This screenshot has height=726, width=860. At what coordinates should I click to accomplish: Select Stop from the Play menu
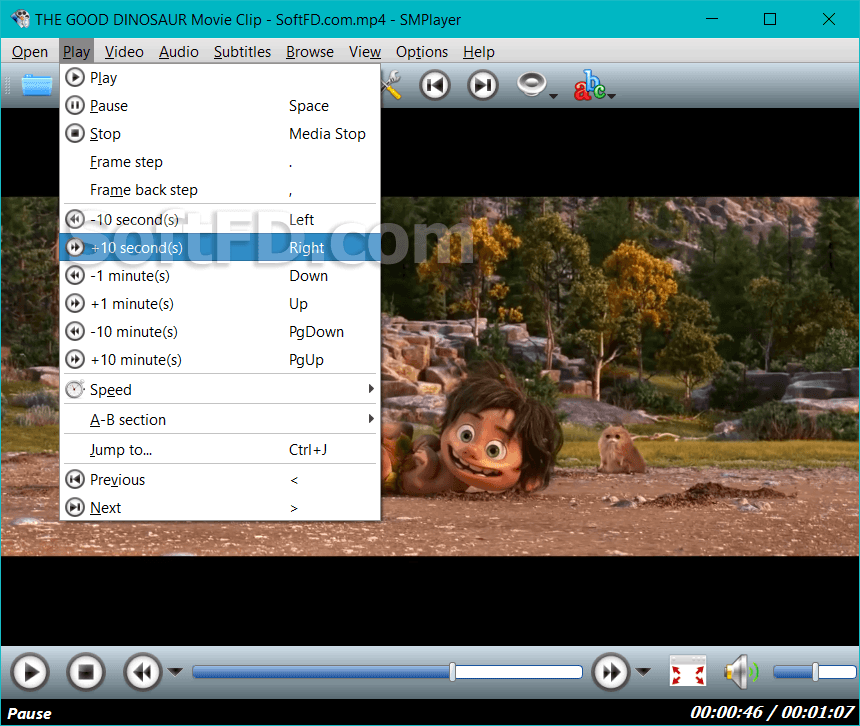click(x=220, y=134)
